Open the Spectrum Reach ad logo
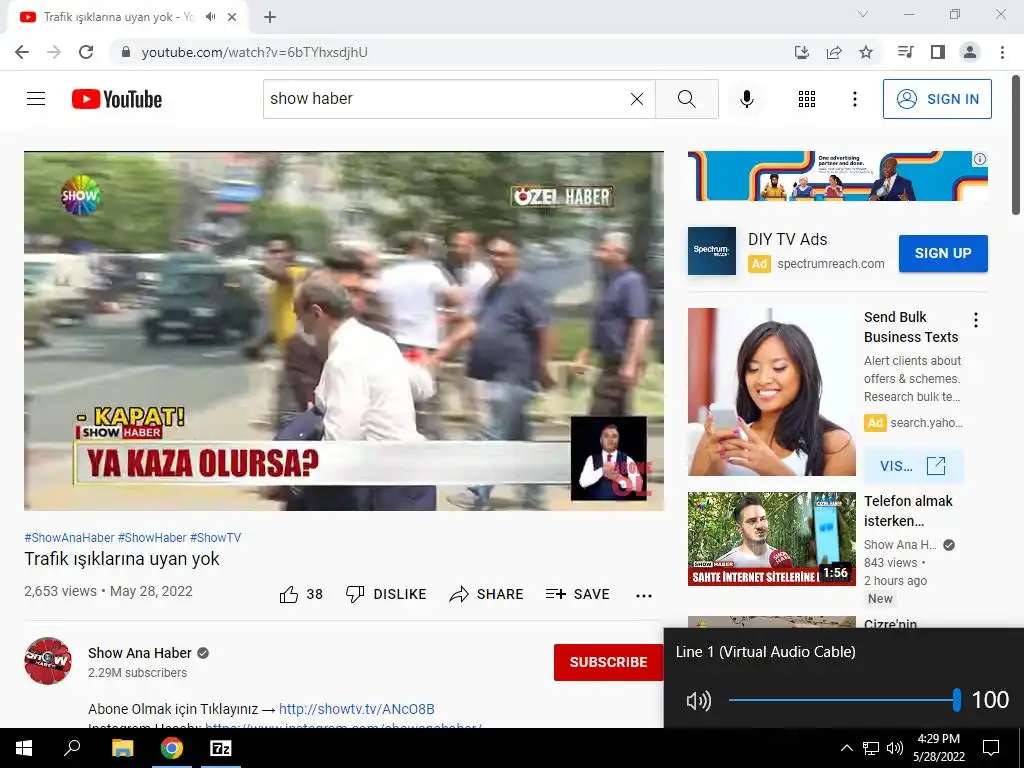Image resolution: width=1024 pixels, height=768 pixels. pos(712,251)
